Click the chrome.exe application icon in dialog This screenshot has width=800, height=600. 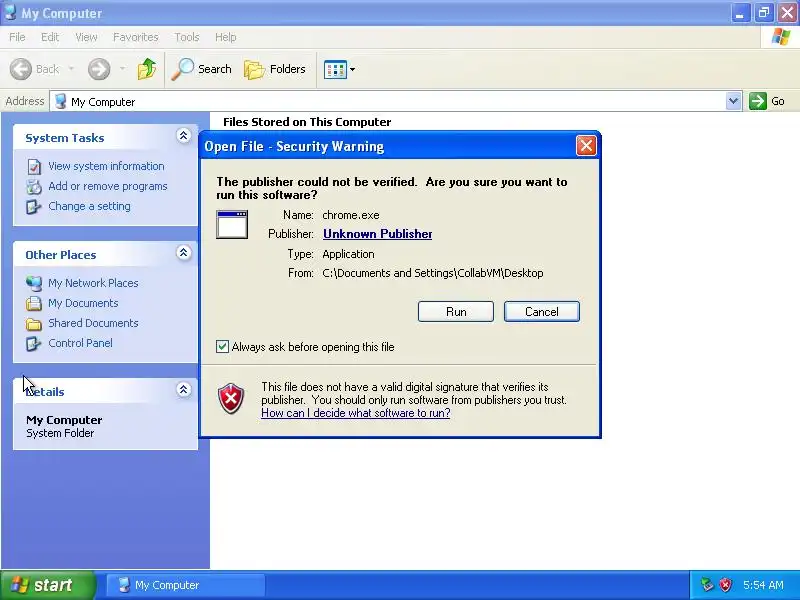232,224
